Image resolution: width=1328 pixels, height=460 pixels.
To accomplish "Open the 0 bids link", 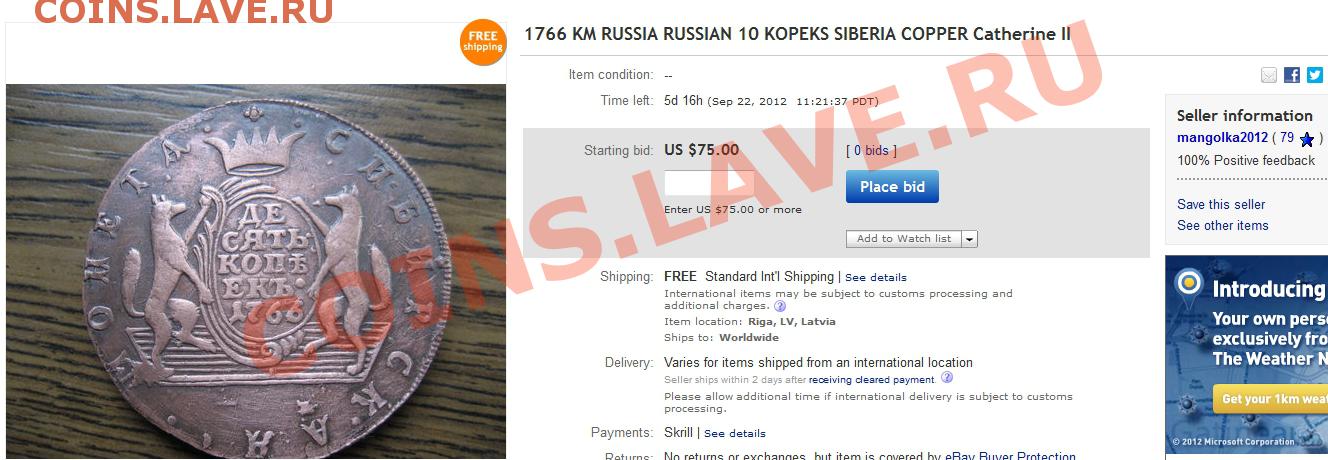I will pyautogui.click(x=871, y=151).
